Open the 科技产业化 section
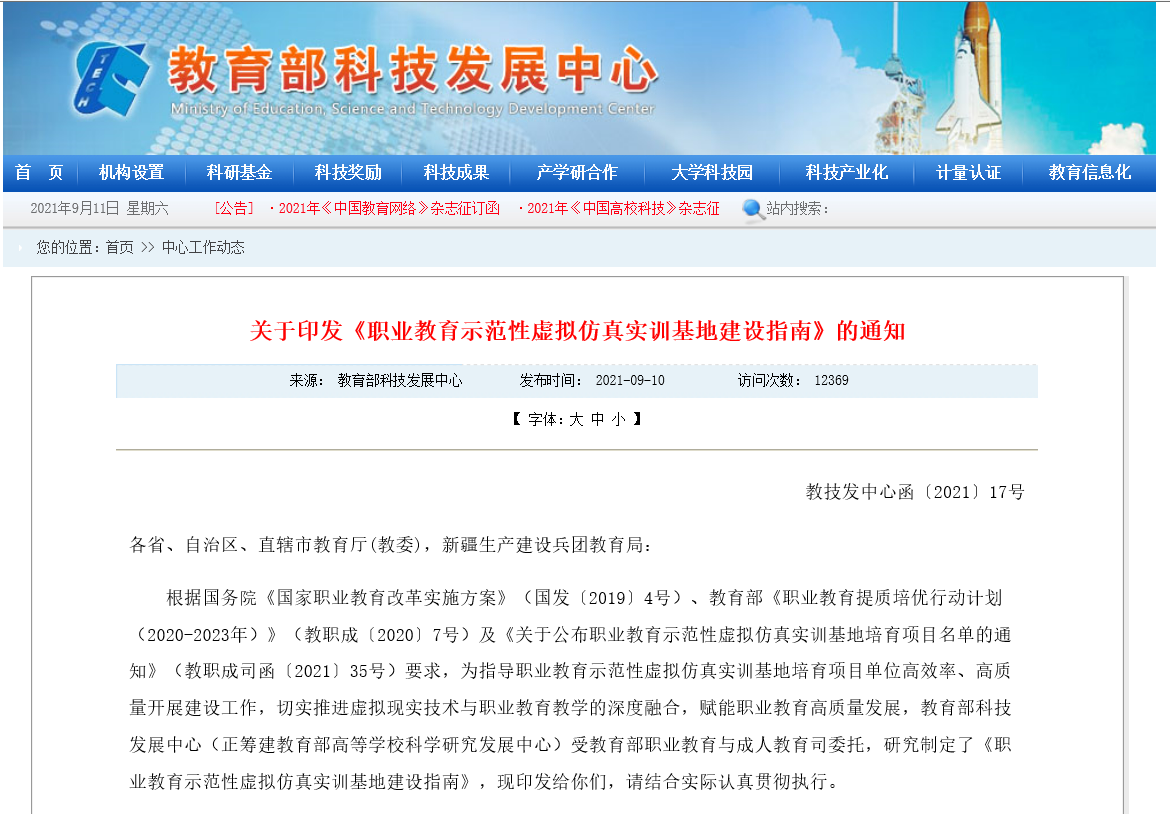 847,173
